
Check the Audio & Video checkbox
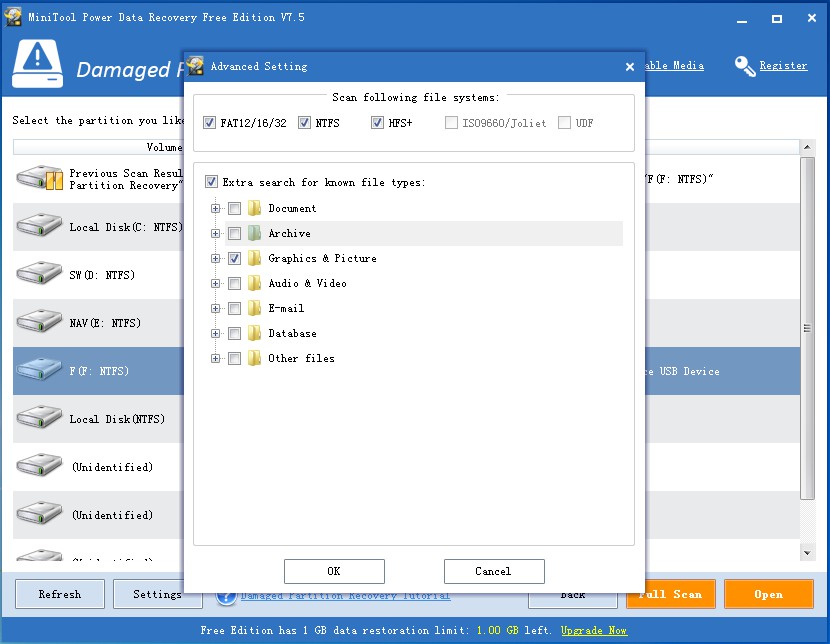[x=234, y=284]
